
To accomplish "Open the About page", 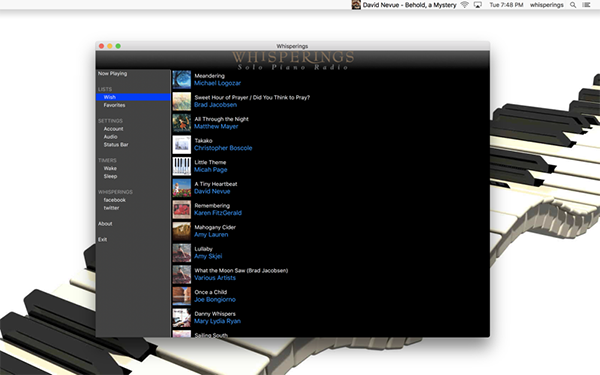I will pyautogui.click(x=105, y=224).
